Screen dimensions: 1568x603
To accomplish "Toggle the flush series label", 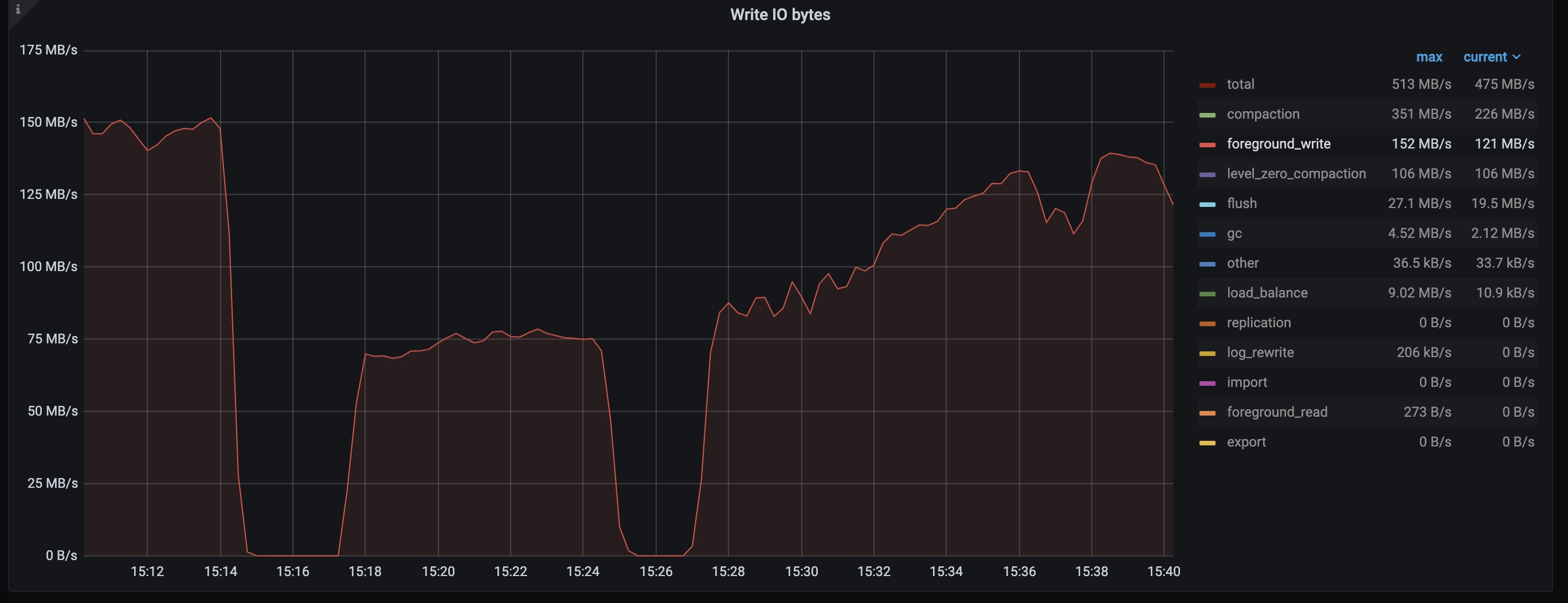I will [x=1242, y=203].
